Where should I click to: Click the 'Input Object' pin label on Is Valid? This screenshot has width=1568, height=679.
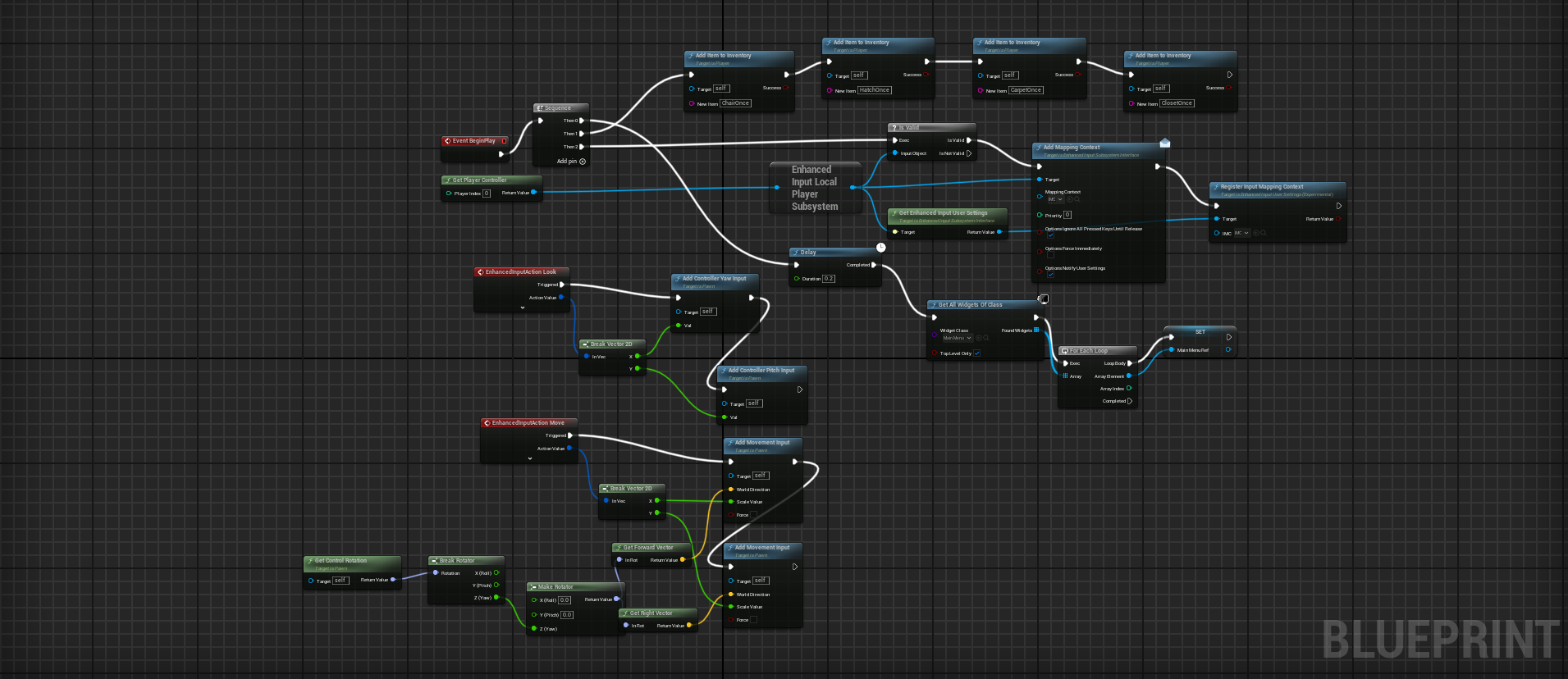point(913,153)
